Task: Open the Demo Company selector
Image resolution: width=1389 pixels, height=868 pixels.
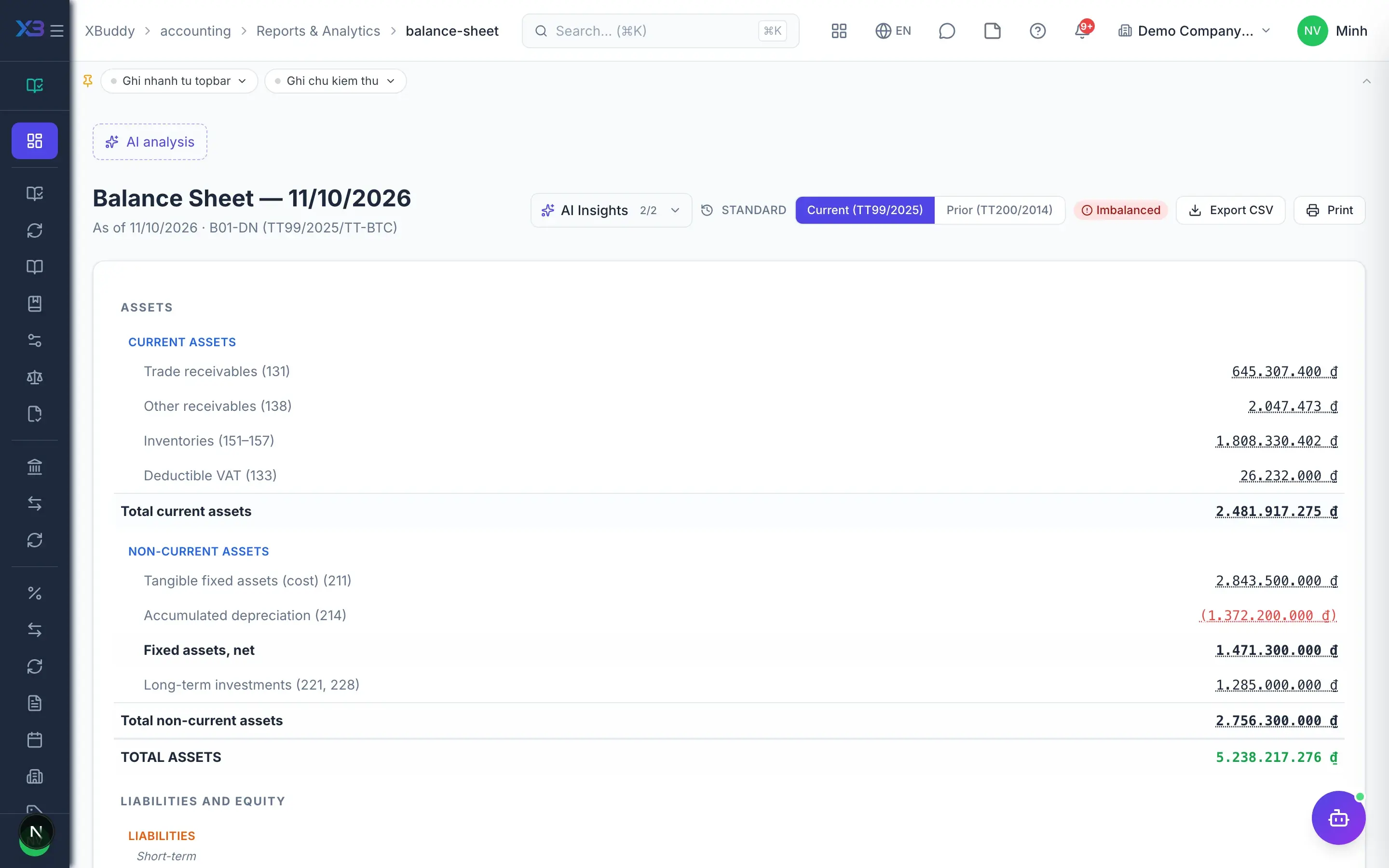Action: point(1195,31)
